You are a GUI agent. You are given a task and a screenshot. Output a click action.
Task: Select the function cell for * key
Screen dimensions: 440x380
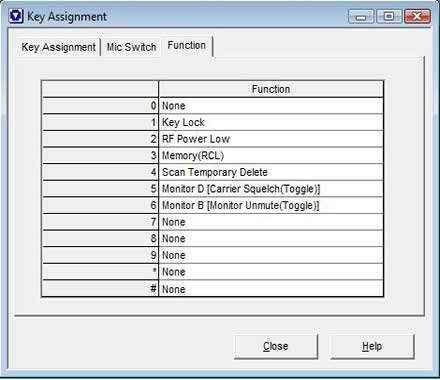point(271,272)
